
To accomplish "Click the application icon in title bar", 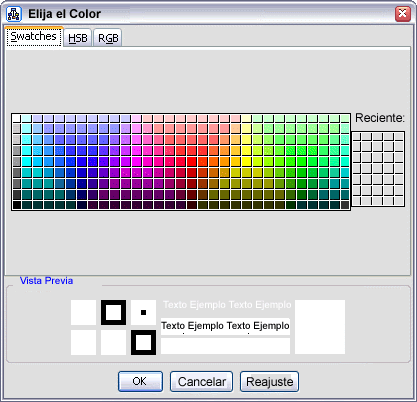I will click(14, 14).
